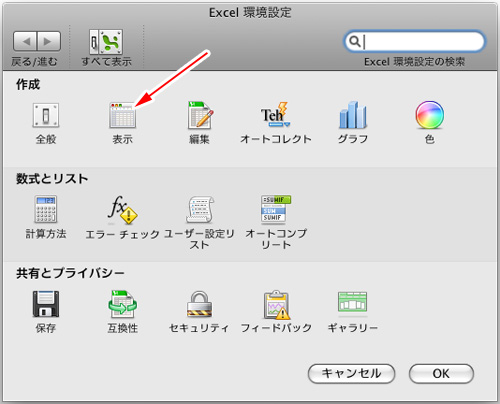Focus the Excel 環境設定の検索 search field

(414, 42)
